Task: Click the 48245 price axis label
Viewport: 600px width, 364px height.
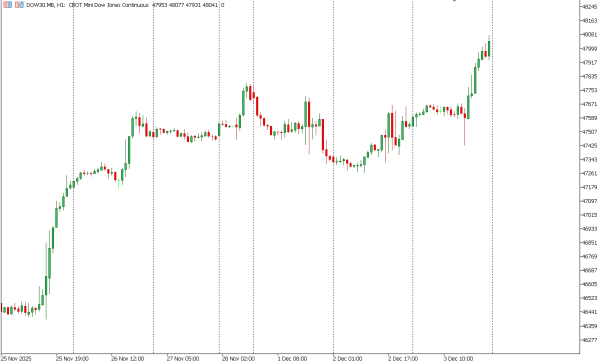Action: click(589, 7)
